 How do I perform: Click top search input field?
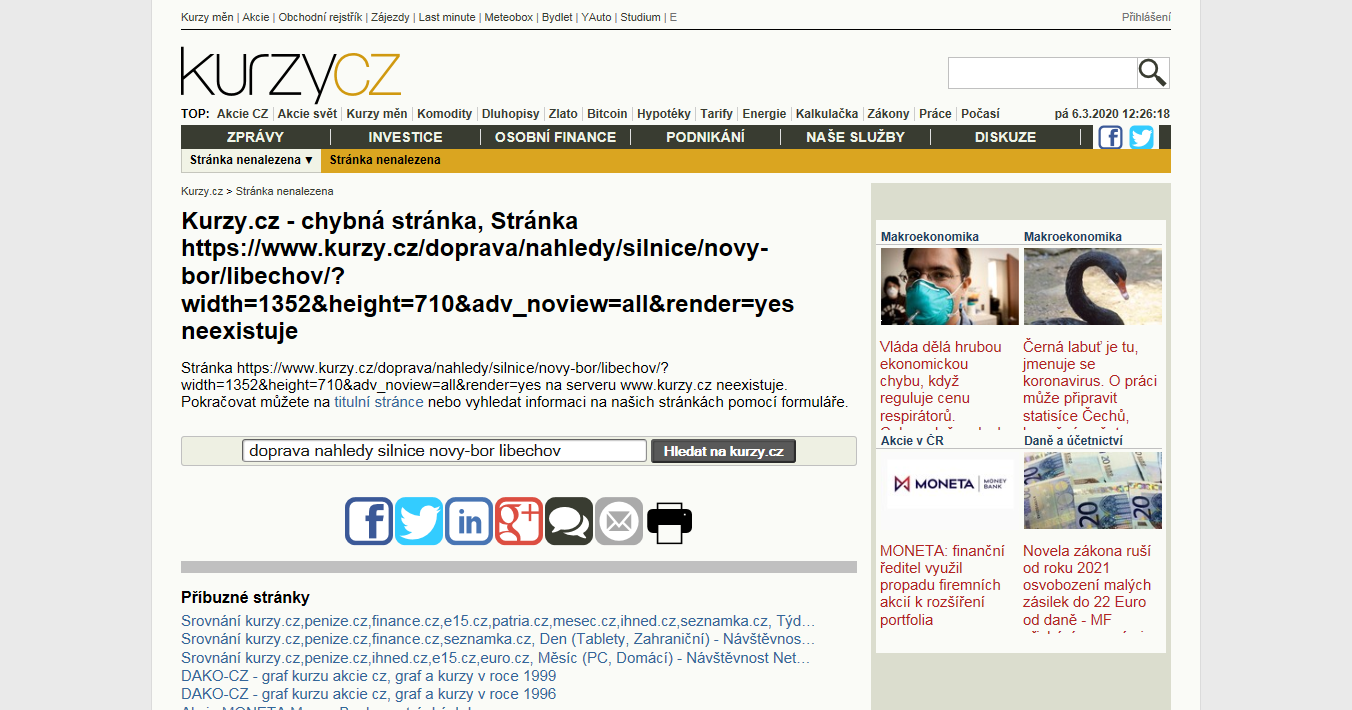point(1042,73)
